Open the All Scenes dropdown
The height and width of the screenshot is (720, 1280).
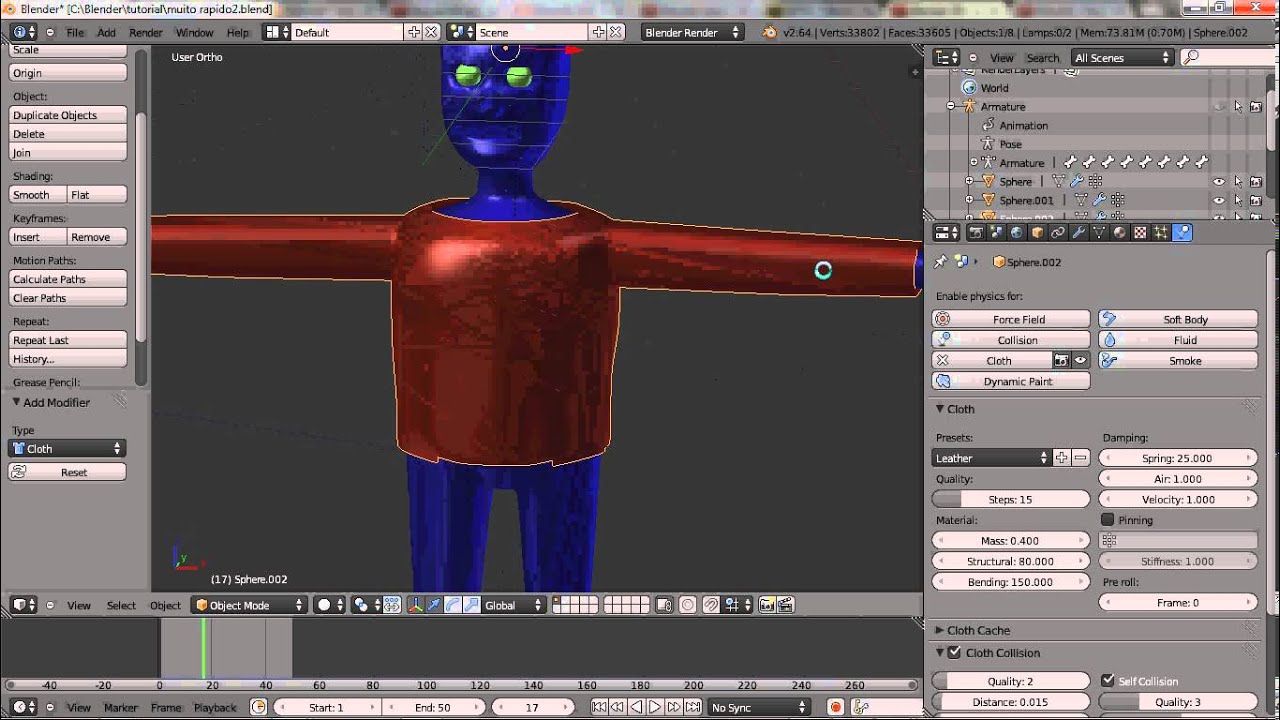coord(1122,58)
